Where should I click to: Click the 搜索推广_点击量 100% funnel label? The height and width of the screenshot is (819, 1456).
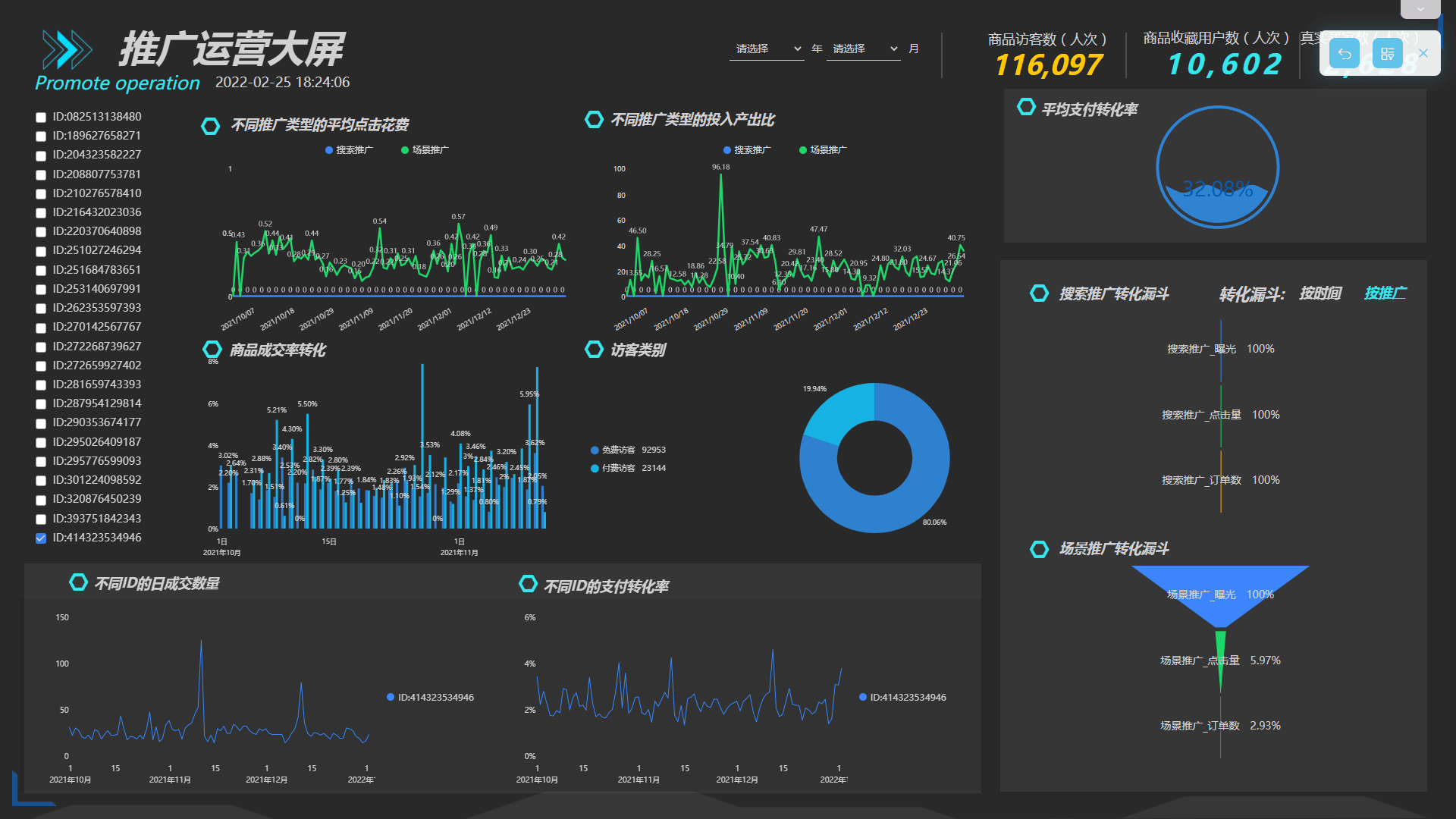point(1221,415)
